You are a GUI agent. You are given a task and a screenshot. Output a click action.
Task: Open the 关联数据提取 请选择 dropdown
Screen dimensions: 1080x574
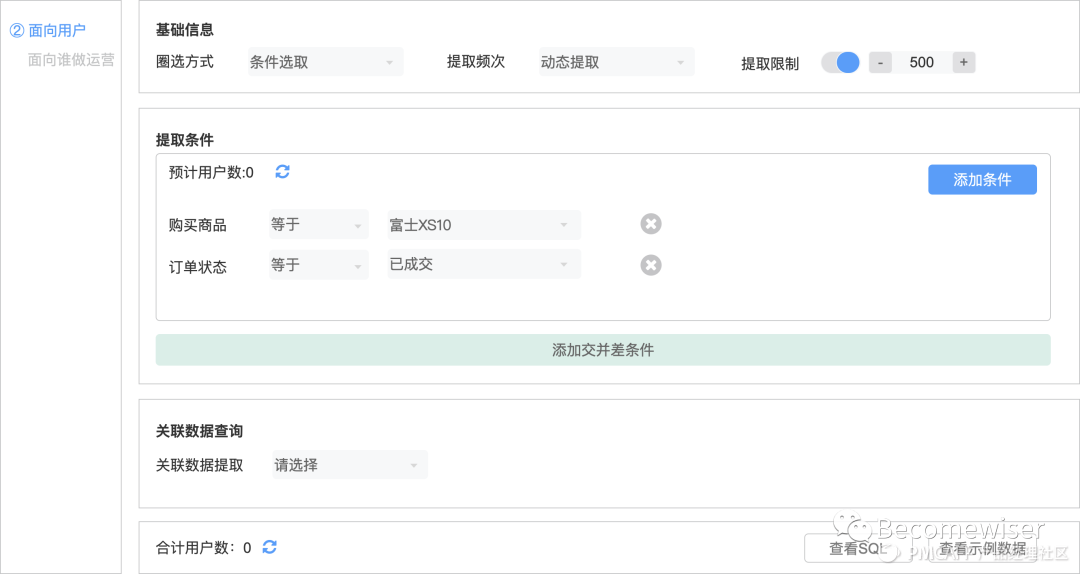click(x=350, y=465)
